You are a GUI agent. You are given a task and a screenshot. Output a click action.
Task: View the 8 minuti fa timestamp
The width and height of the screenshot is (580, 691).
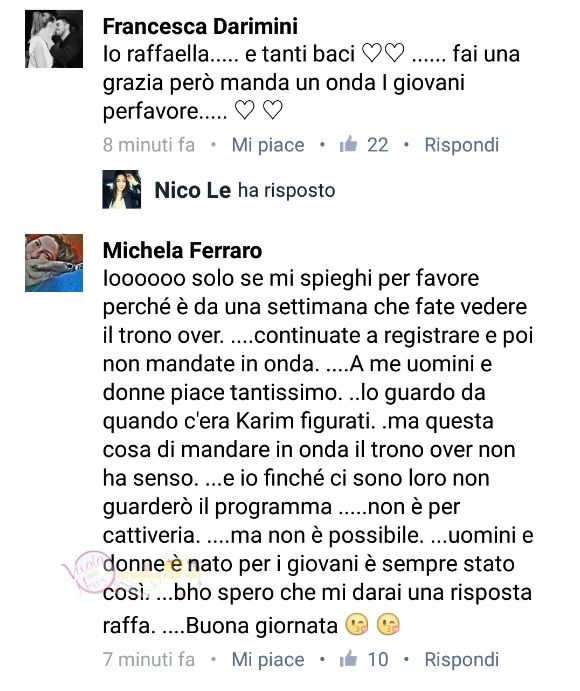click(x=149, y=145)
